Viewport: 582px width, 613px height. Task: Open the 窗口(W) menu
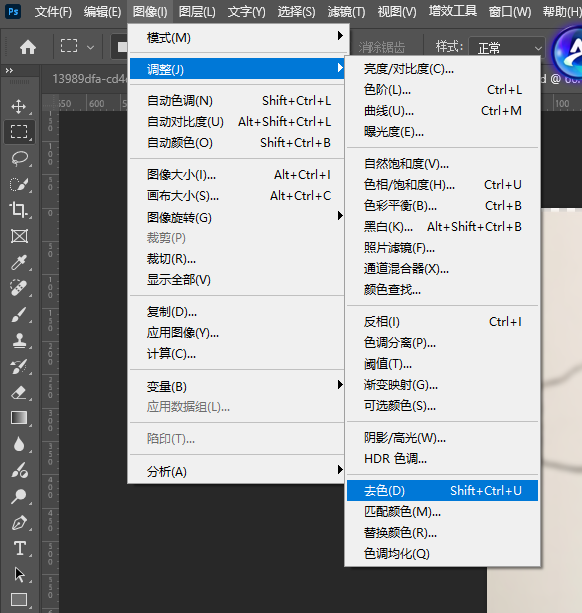point(510,12)
